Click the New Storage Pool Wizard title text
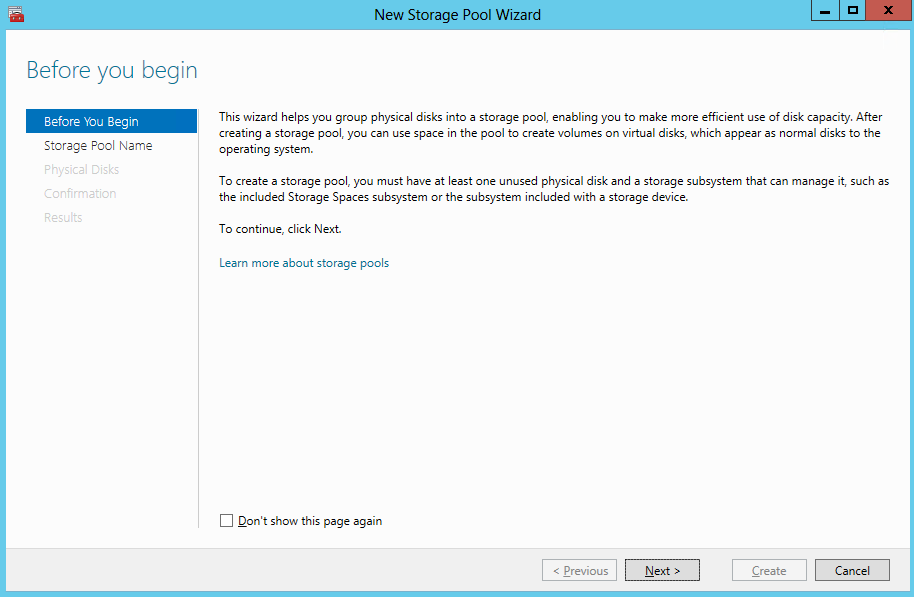 coord(458,15)
